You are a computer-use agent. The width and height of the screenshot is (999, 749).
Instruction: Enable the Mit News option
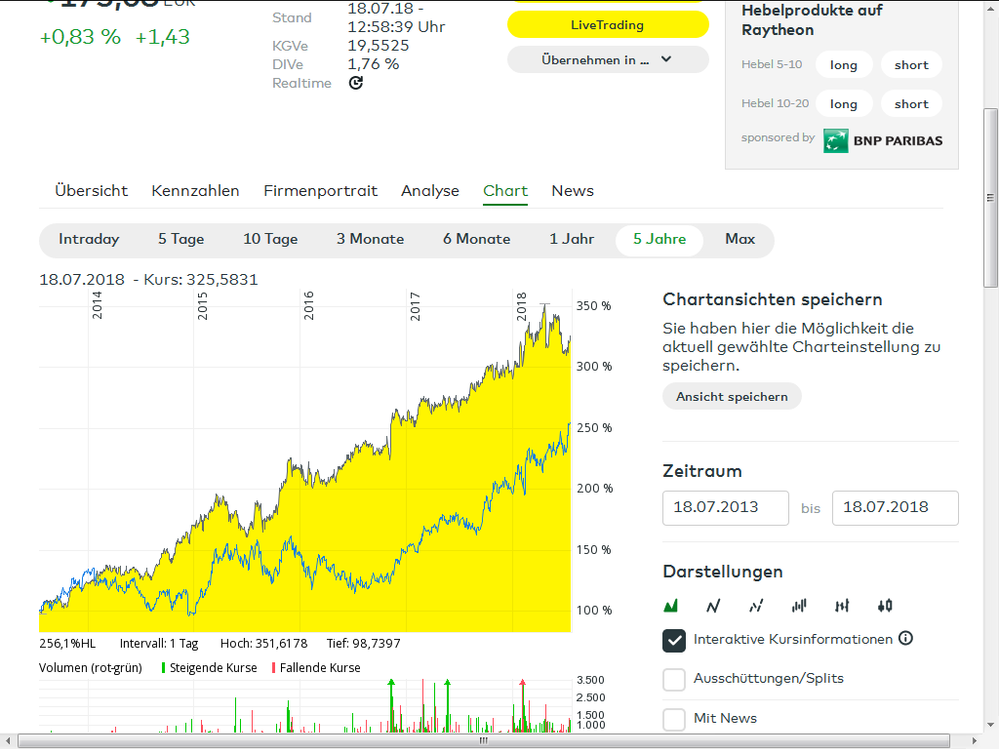coord(673,718)
